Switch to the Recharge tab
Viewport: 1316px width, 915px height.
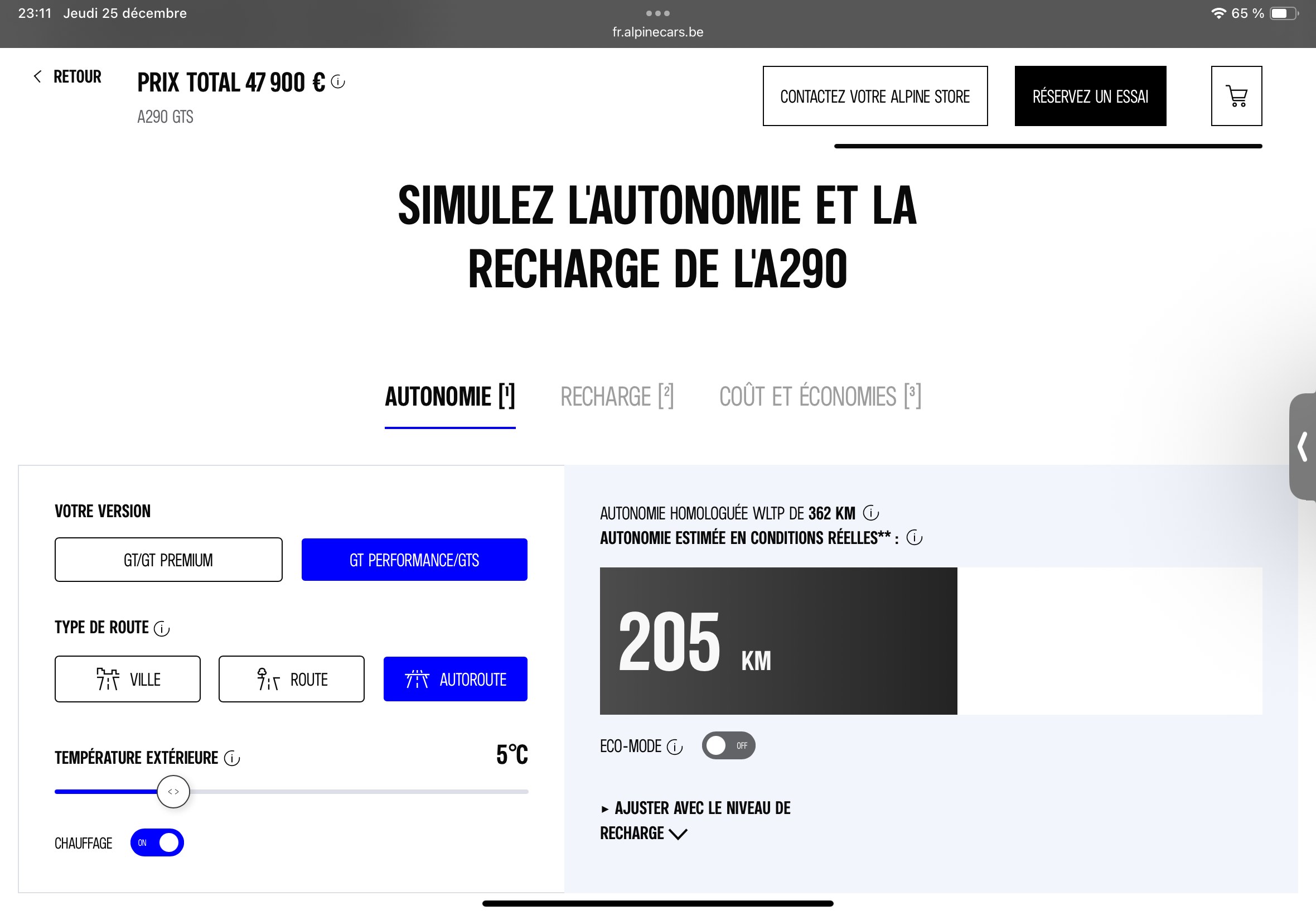[x=617, y=397]
